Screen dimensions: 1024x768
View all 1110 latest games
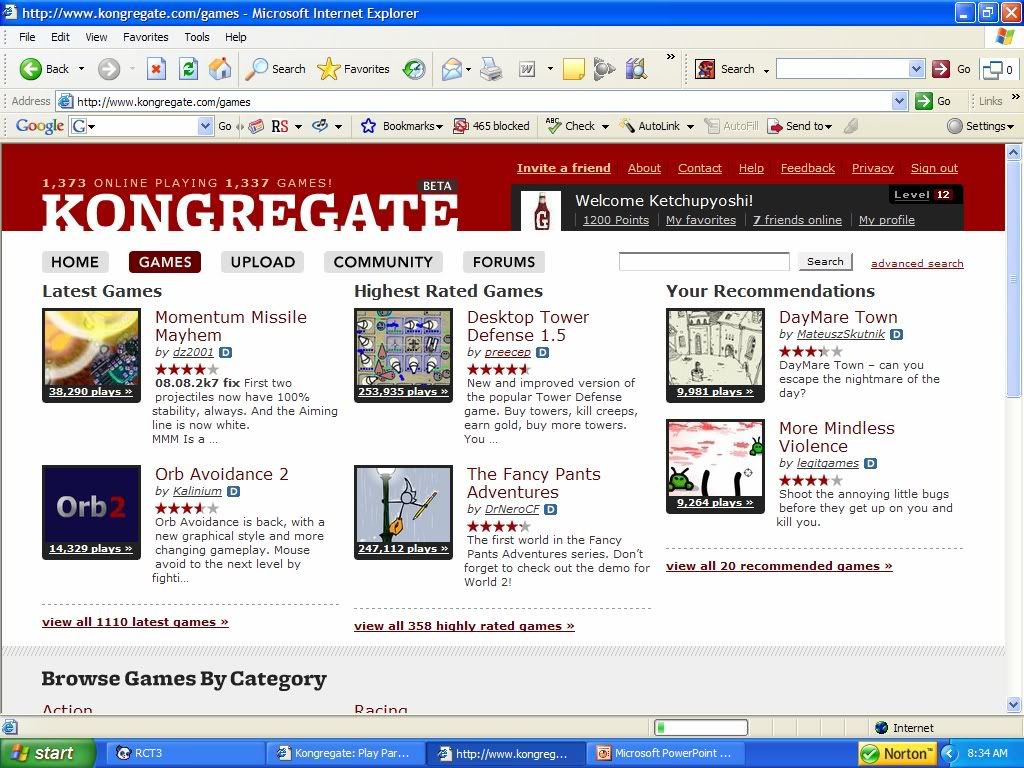point(135,622)
